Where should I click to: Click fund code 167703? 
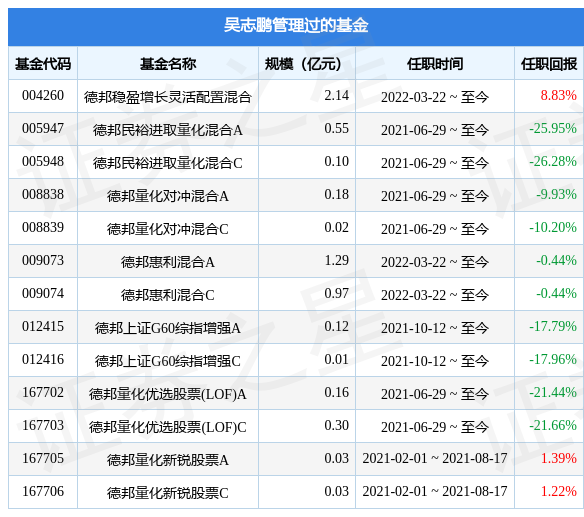coord(43,426)
